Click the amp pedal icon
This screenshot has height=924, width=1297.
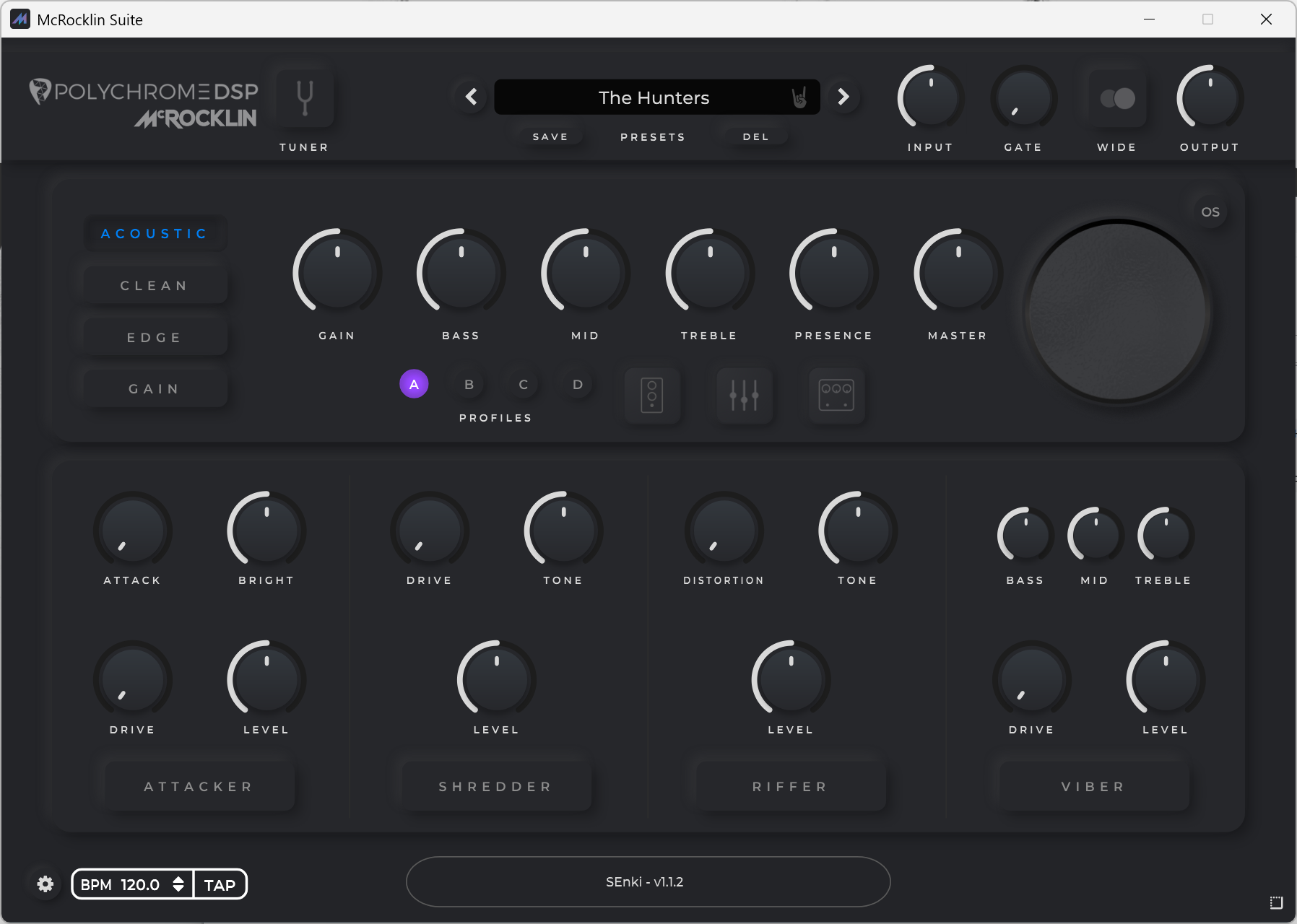pyautogui.click(x=836, y=396)
